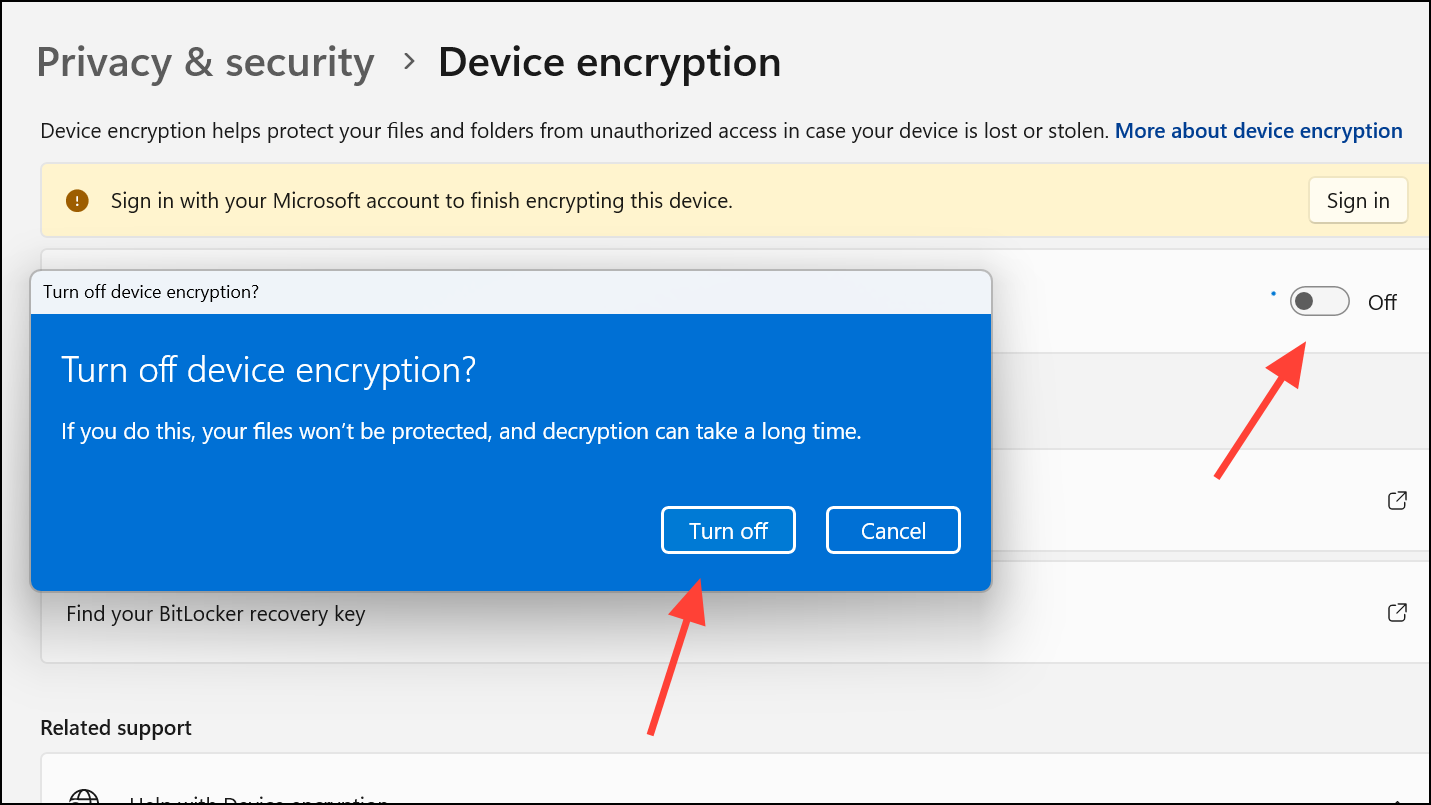The width and height of the screenshot is (1431, 805).
Task: Click the blue indicator dot near the toggle
Action: tap(1273, 292)
